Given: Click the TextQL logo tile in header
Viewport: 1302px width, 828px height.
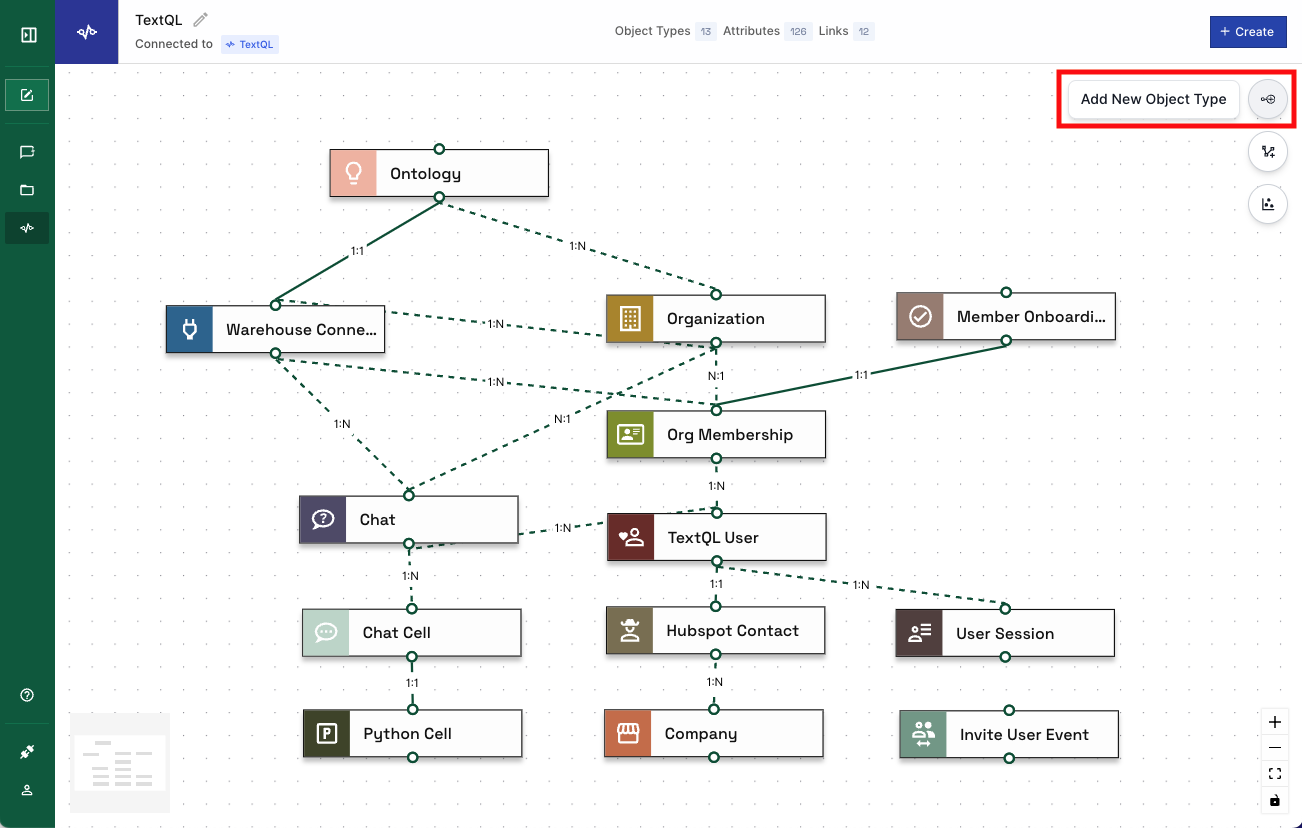Looking at the screenshot, I should click(x=87, y=32).
